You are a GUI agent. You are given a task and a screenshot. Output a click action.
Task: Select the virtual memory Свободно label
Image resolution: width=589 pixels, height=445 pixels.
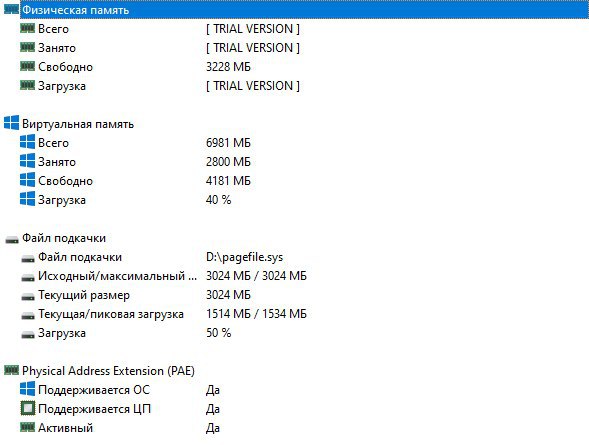(65, 181)
